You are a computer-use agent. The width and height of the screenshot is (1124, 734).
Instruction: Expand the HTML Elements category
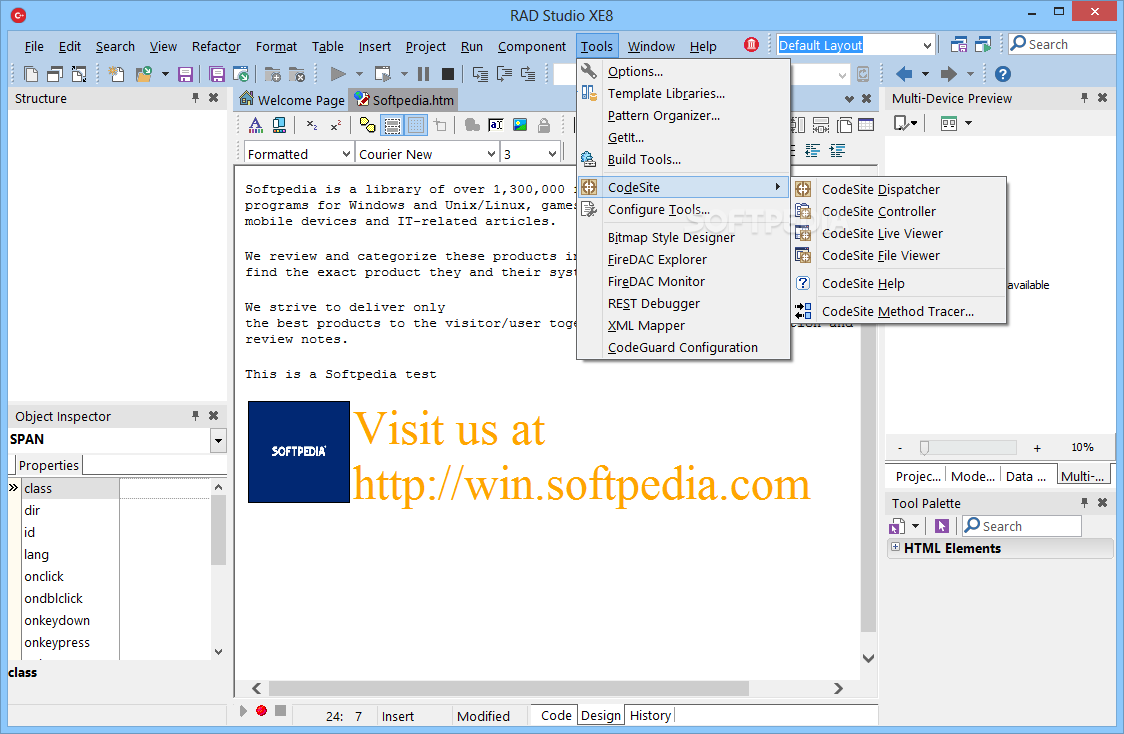(x=895, y=547)
